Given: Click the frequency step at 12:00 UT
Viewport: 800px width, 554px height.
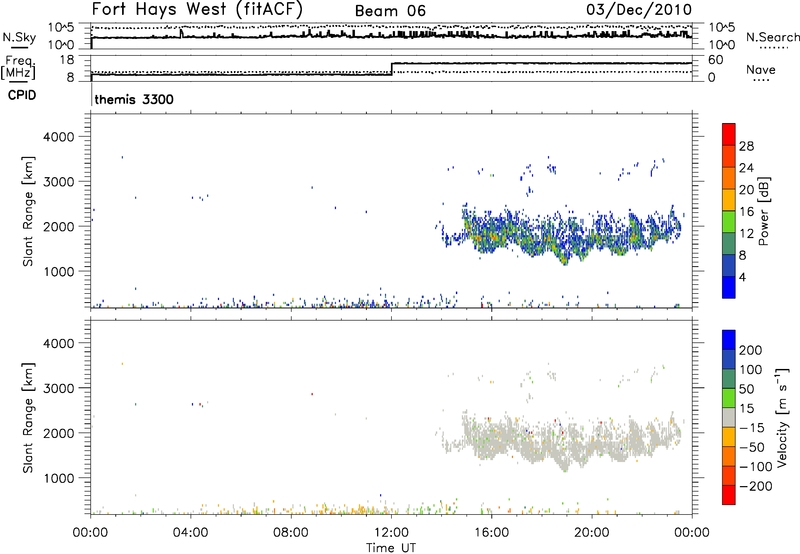Looking at the screenshot, I should coord(391,69).
